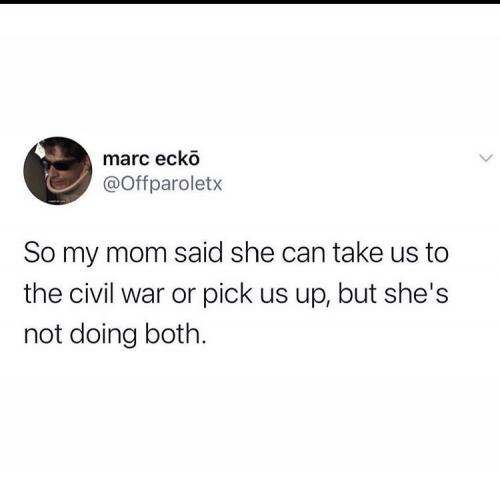Click the word "she's" in the tweet
This screenshot has width=500, height=502.
pos(416,293)
